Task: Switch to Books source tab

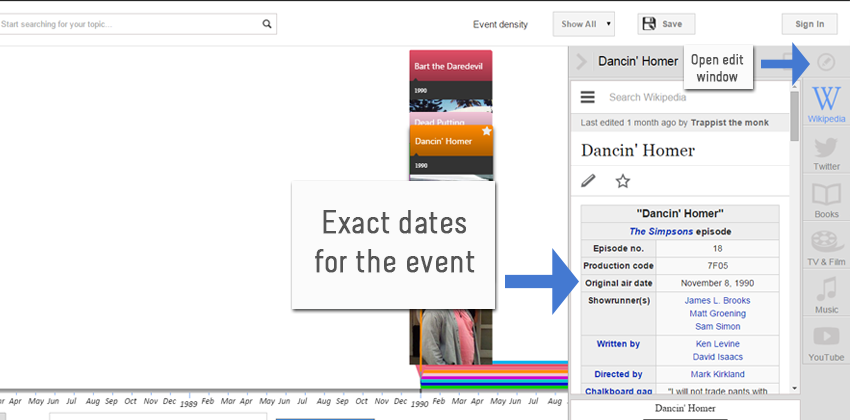Action: tap(826, 199)
